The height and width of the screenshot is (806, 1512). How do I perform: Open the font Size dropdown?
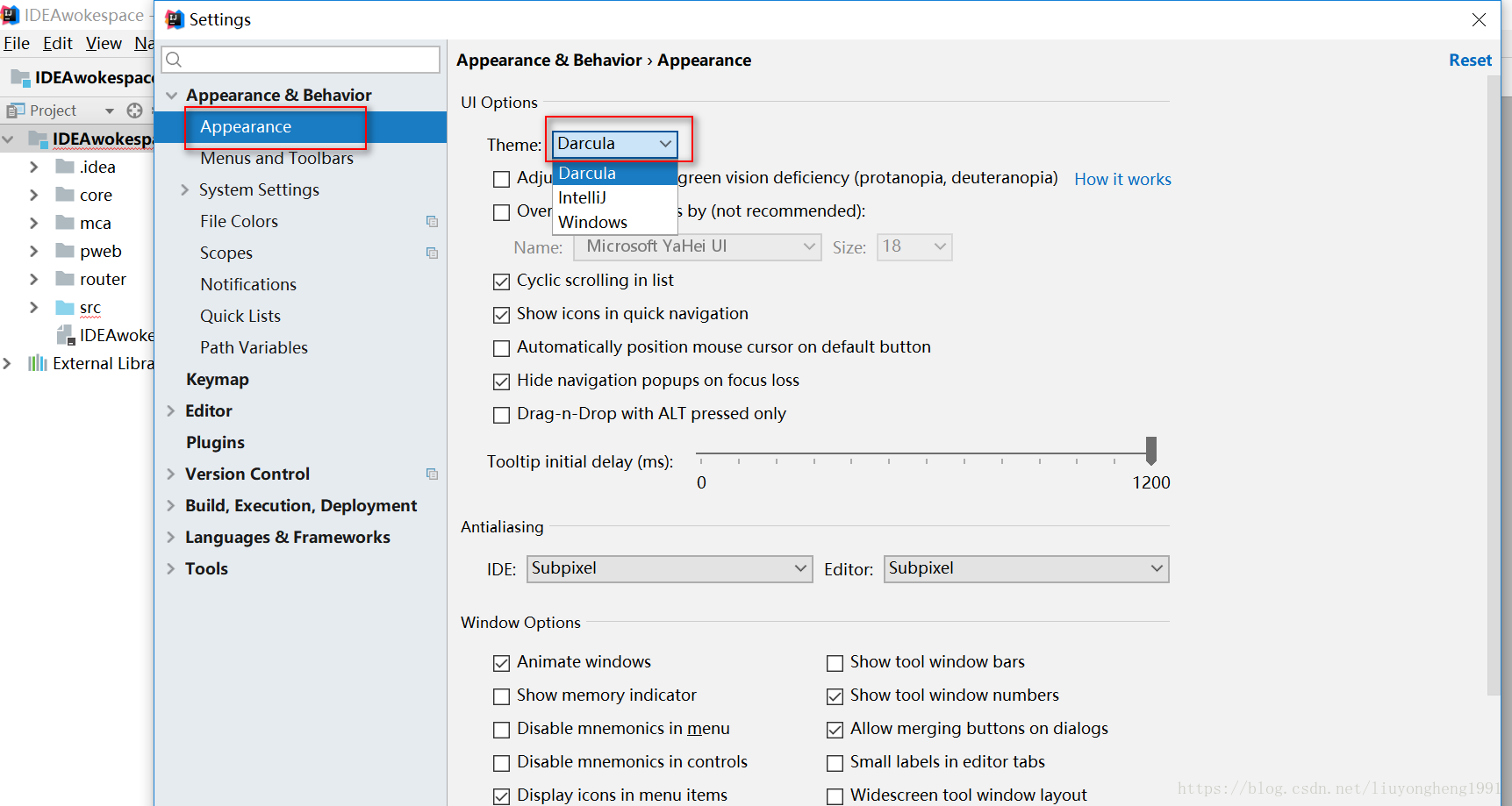pyautogui.click(x=914, y=246)
